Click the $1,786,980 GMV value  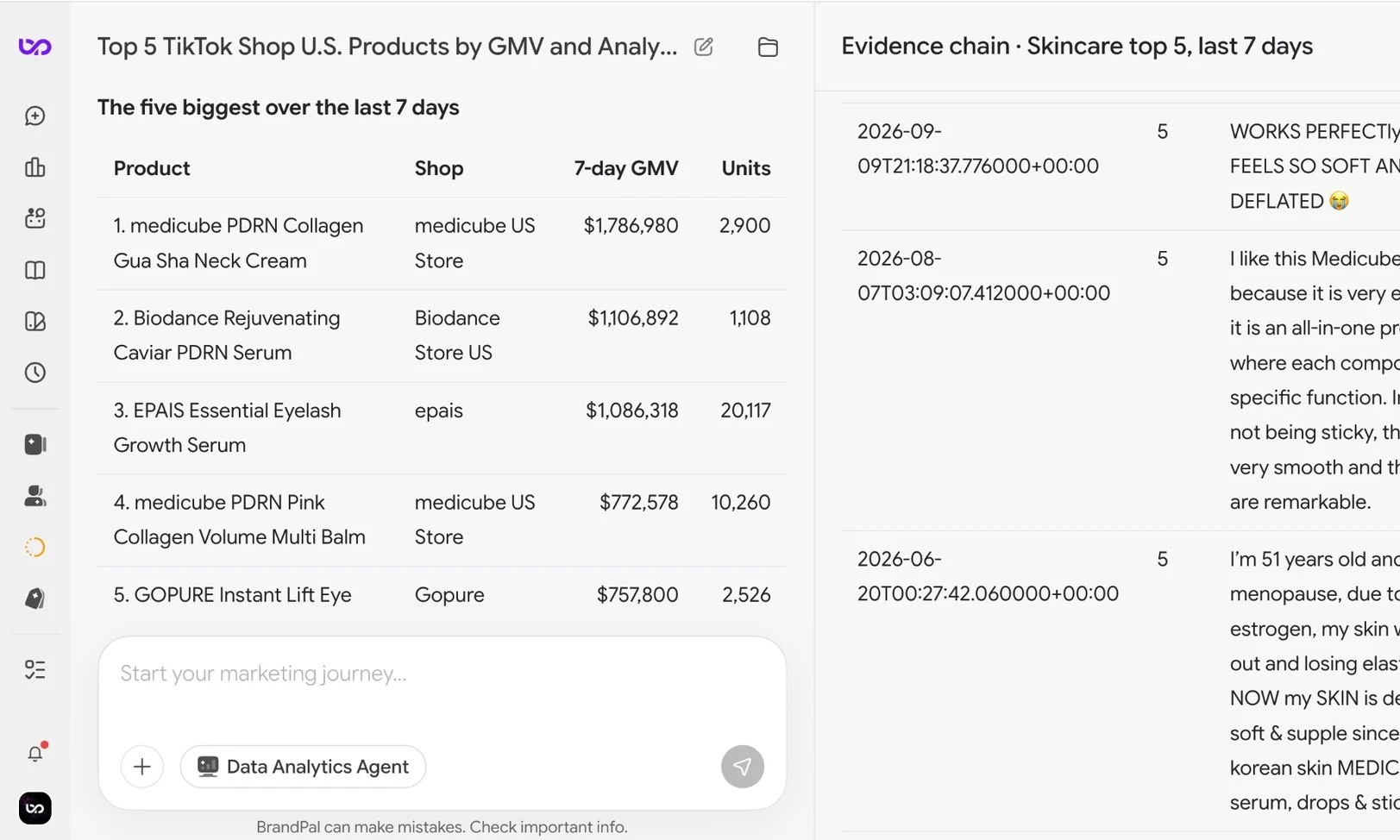click(631, 225)
